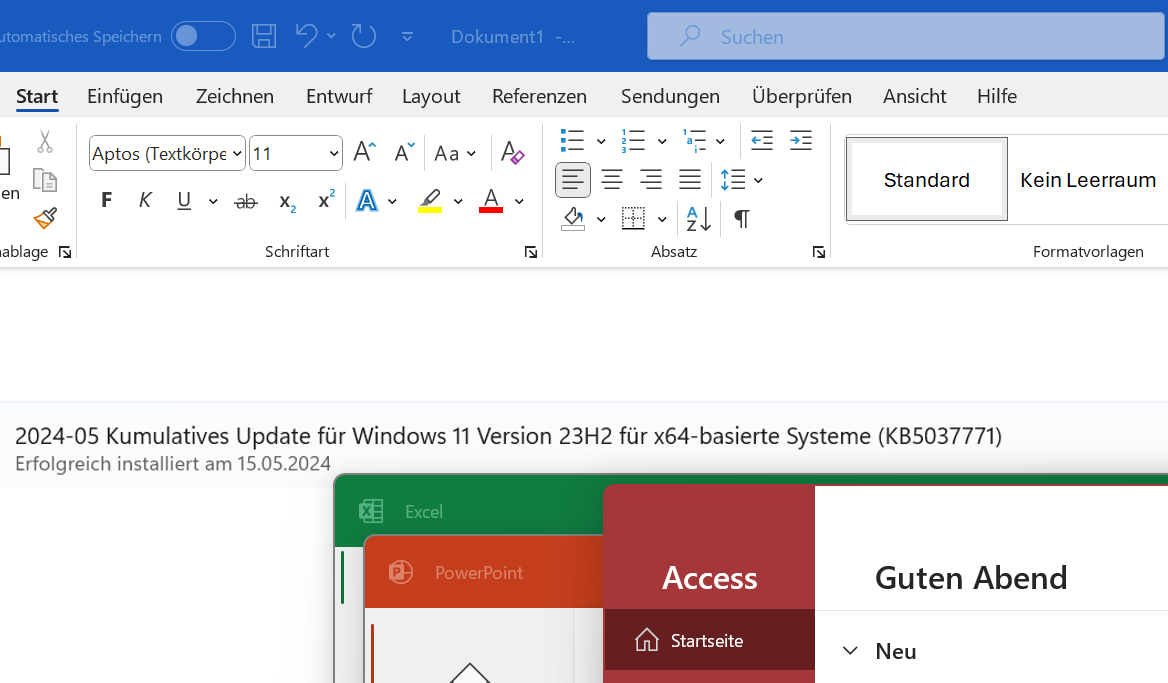Clear all formatting with the eraser A icon
1168x683 pixels.
point(512,153)
